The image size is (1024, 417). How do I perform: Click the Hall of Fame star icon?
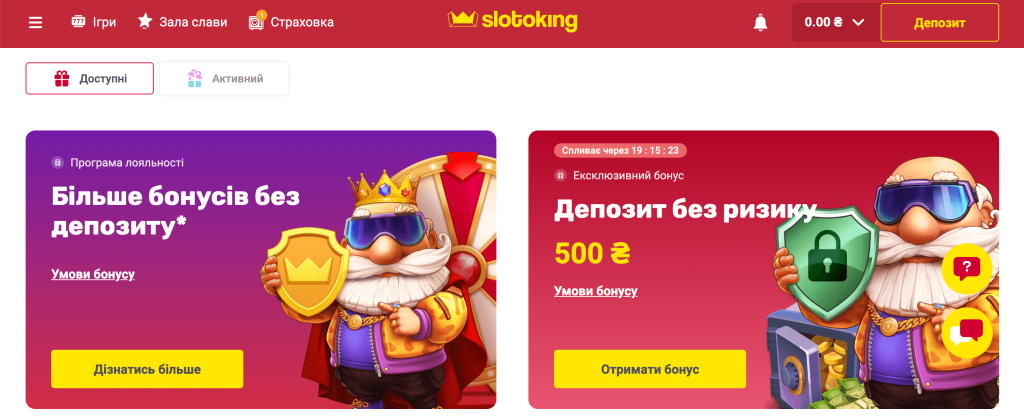click(145, 22)
